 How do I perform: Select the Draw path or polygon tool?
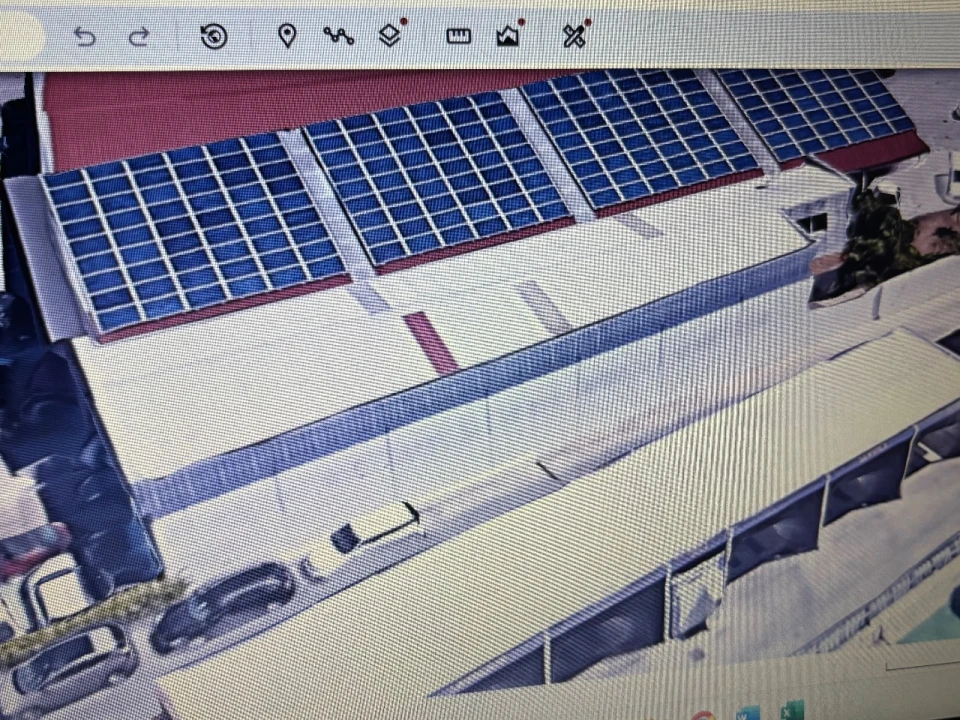(338, 36)
